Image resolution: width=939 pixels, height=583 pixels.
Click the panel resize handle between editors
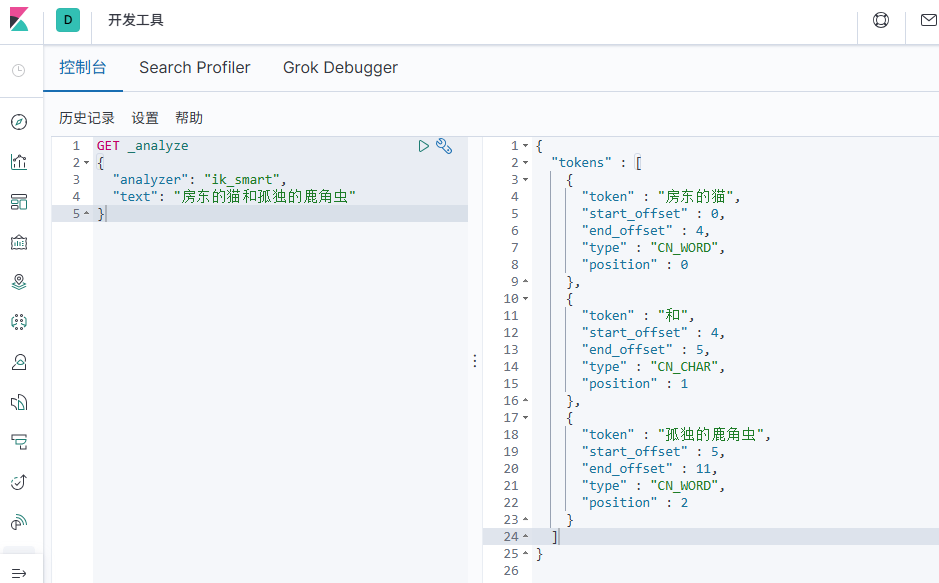pyautogui.click(x=475, y=361)
